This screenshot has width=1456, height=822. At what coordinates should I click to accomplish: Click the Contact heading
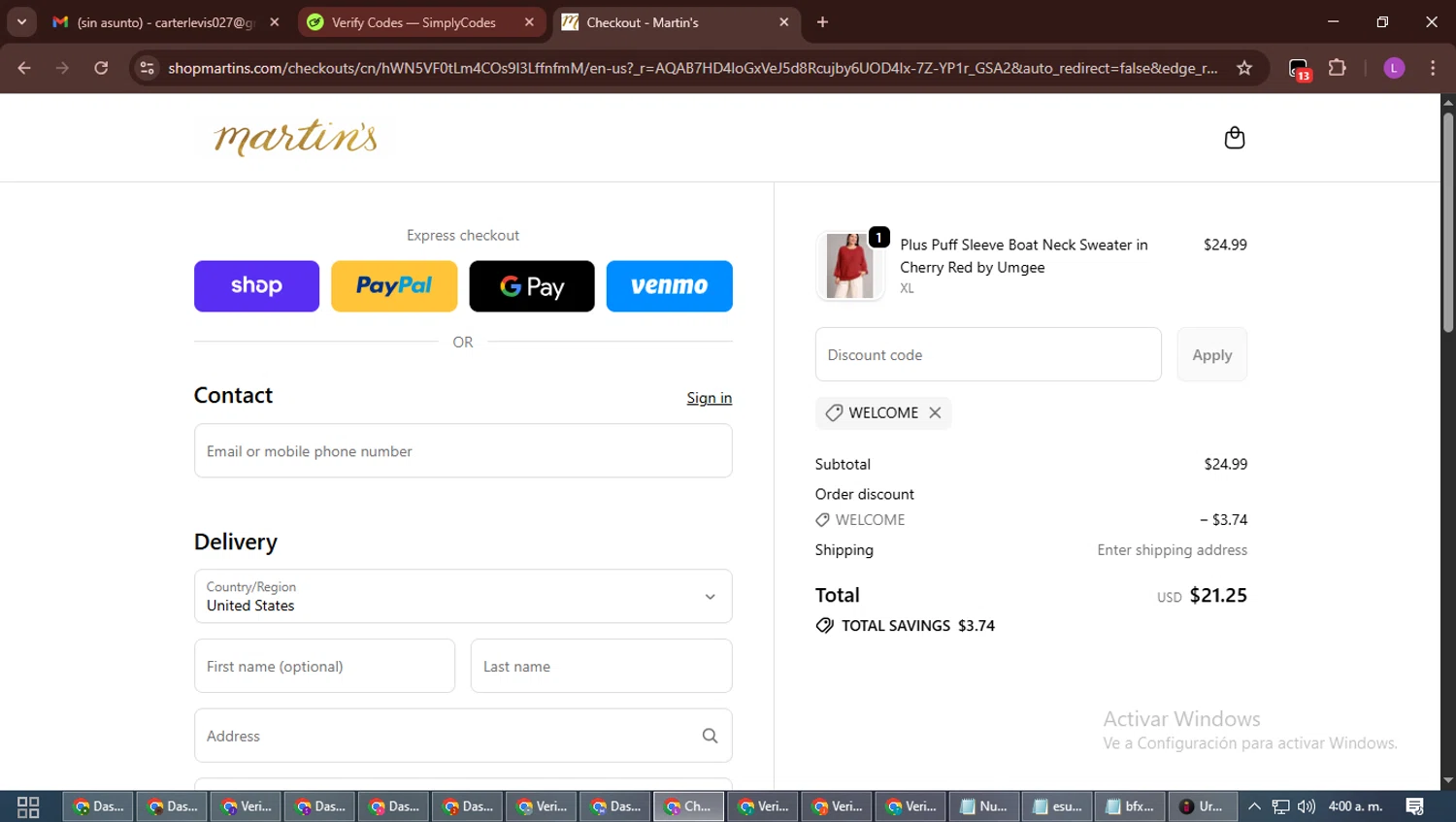tap(233, 396)
